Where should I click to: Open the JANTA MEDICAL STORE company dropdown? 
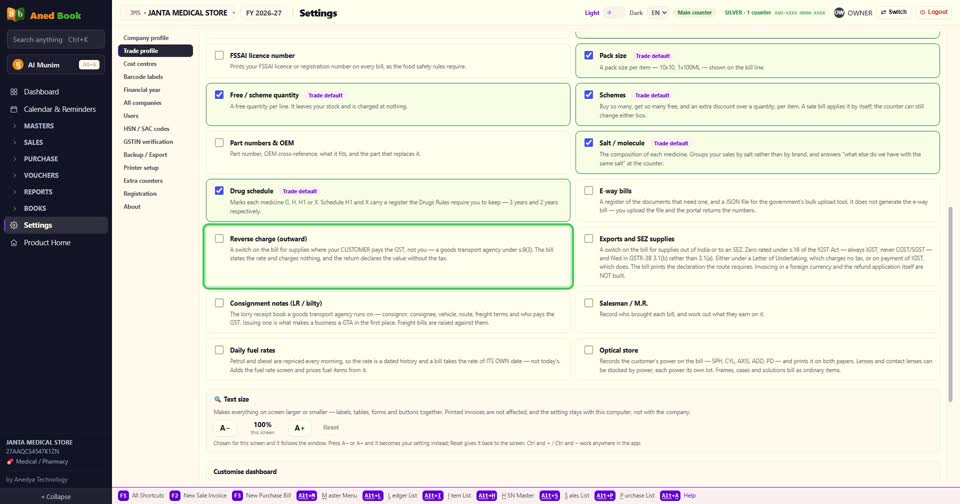click(180, 13)
